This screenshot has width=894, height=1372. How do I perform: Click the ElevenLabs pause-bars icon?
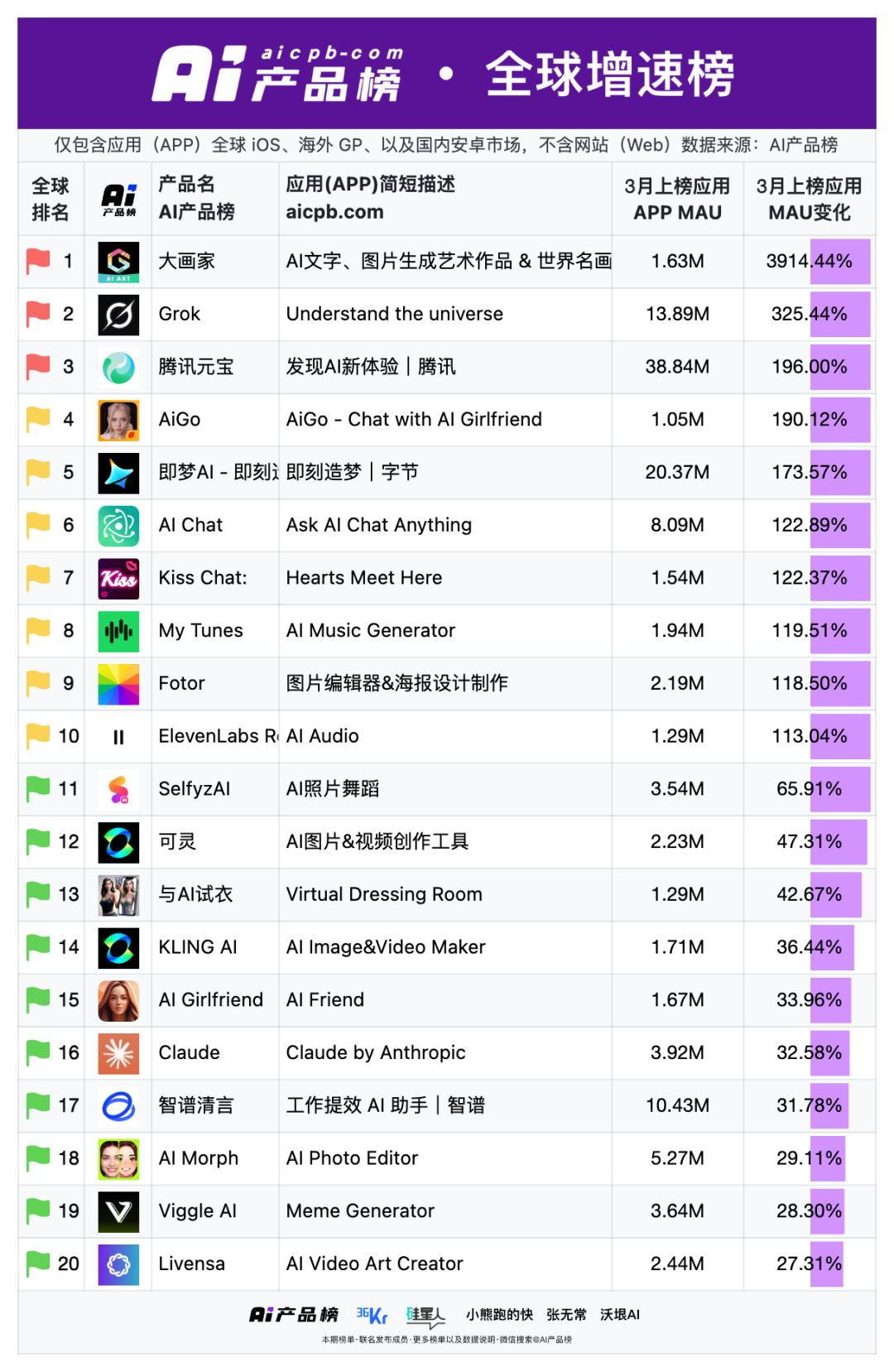(x=118, y=737)
